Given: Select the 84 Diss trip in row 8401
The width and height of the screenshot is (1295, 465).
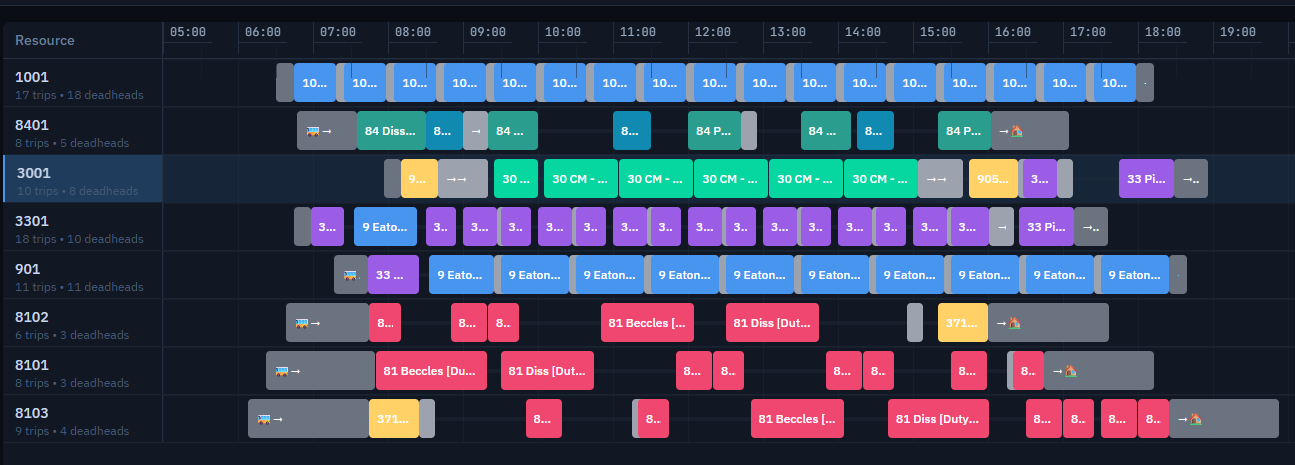Looking at the screenshot, I should 391,131.
